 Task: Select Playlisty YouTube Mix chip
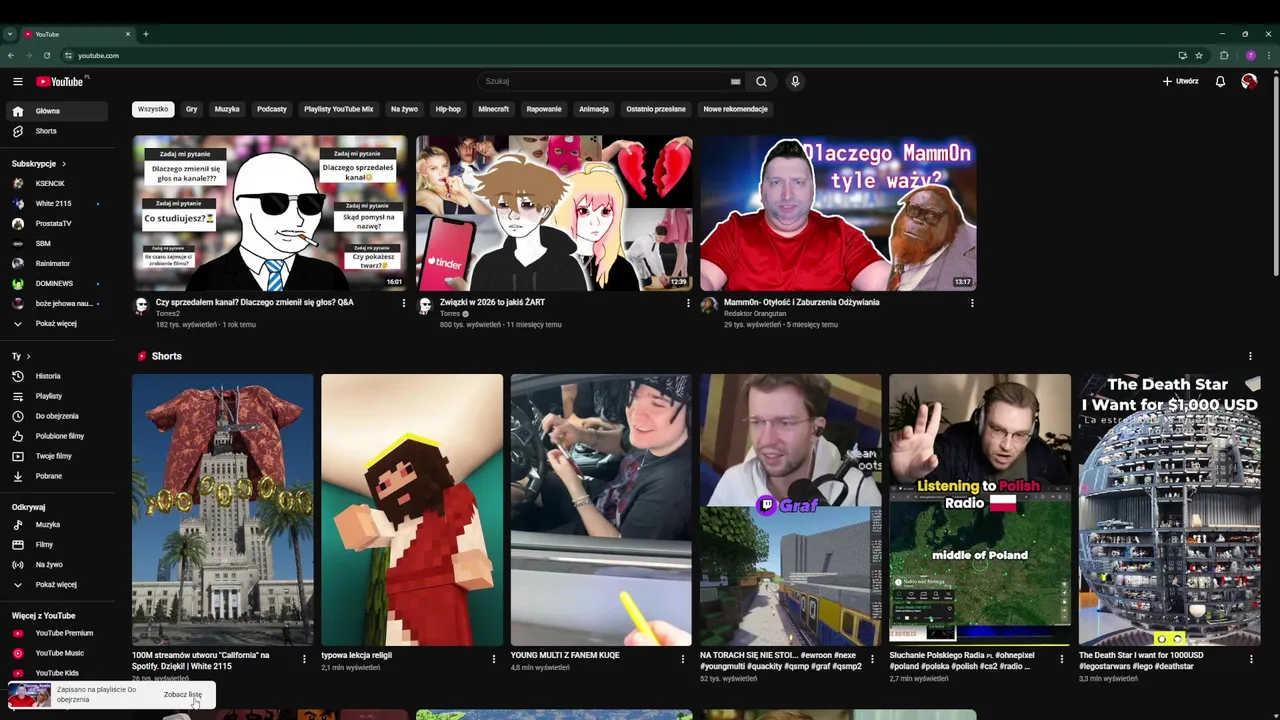tap(339, 109)
